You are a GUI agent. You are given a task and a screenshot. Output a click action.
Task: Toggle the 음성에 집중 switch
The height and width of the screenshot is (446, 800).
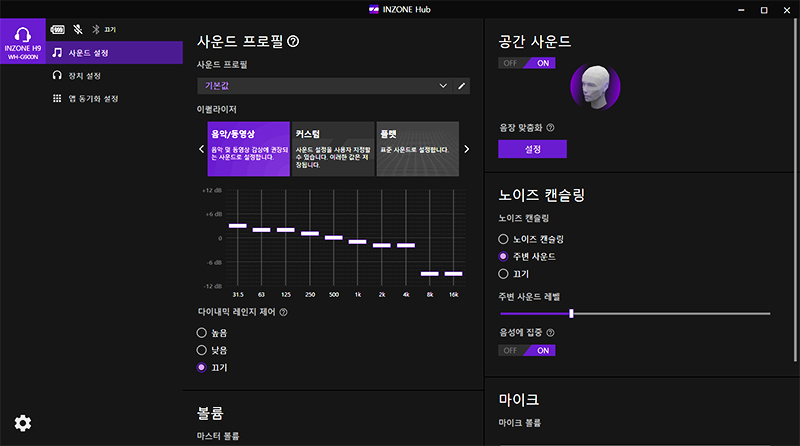click(x=527, y=351)
